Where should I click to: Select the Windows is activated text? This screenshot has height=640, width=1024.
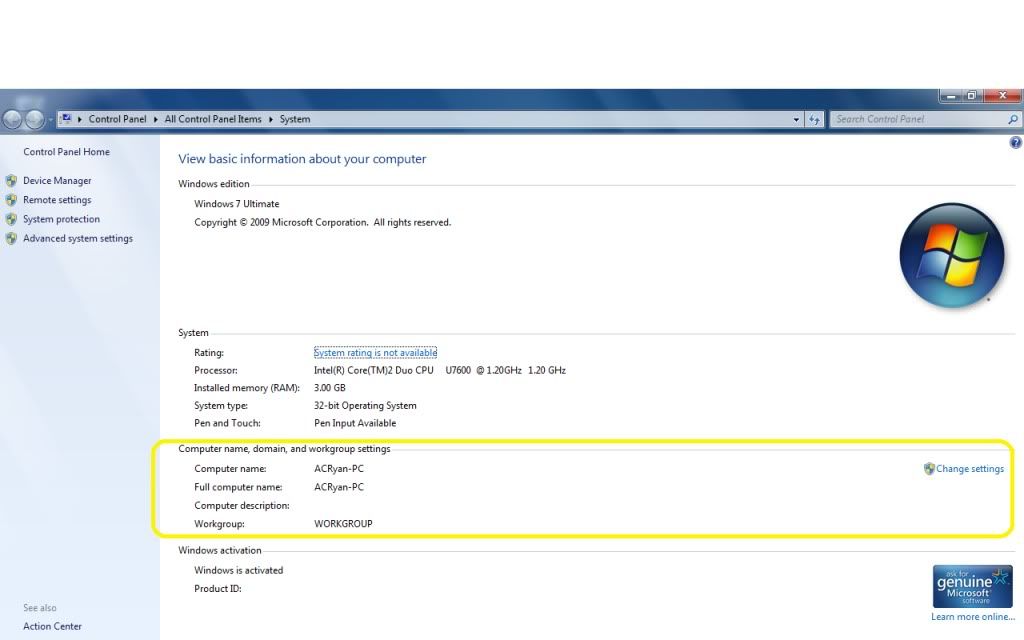point(238,570)
